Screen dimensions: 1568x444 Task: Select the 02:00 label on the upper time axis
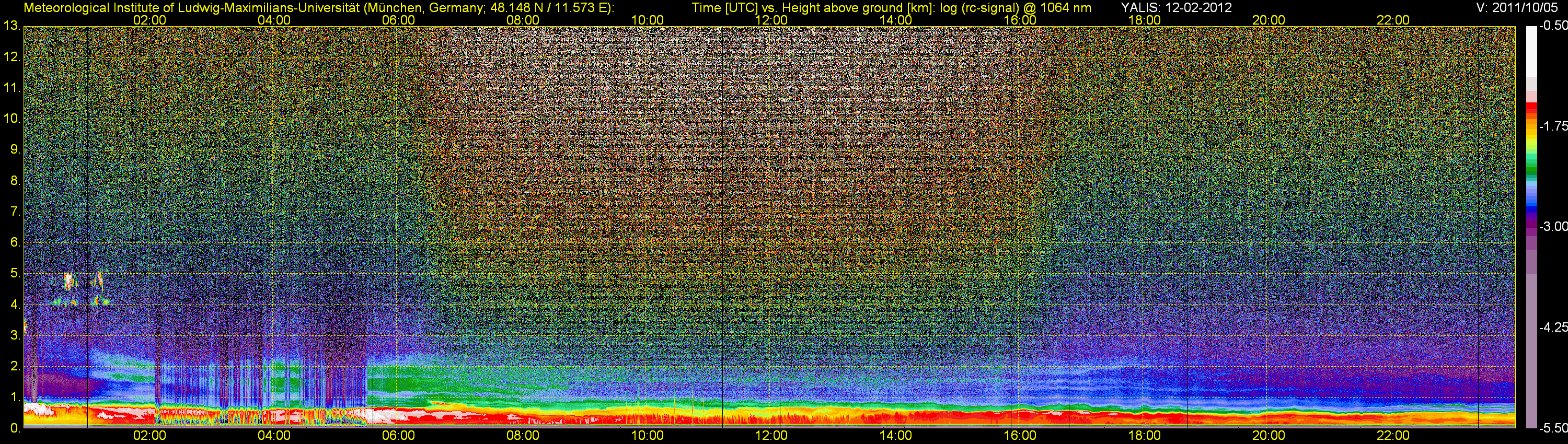coord(149,20)
